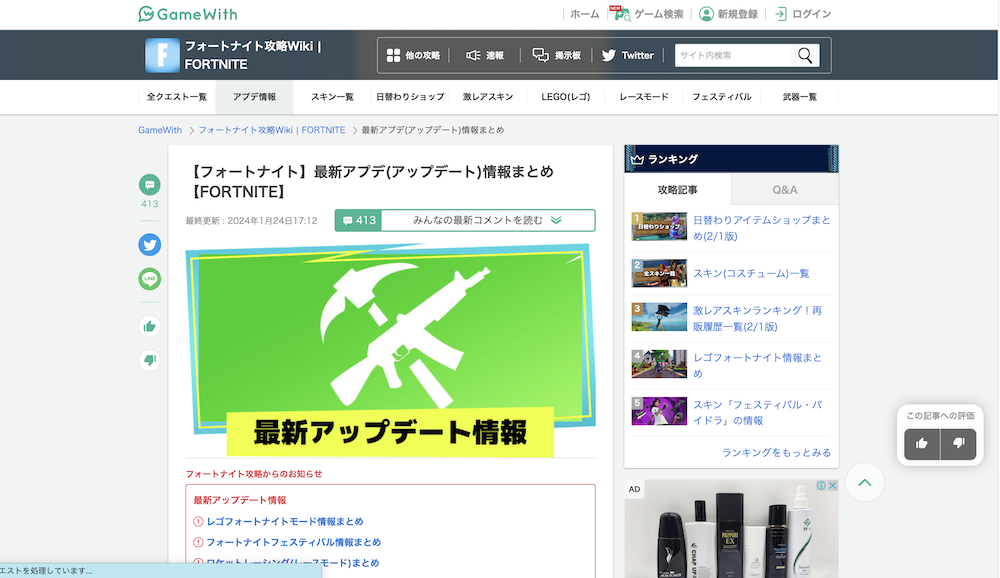Click the 新規登録 user icon
Screen dimensions: 1000x578
[706, 14]
